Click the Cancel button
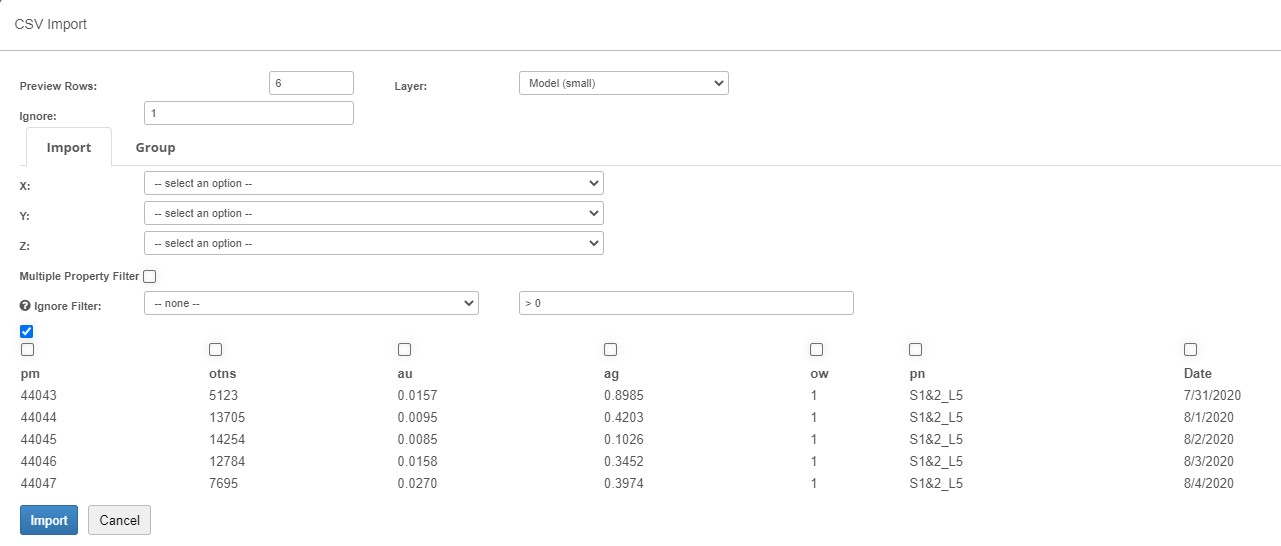 coord(119,520)
